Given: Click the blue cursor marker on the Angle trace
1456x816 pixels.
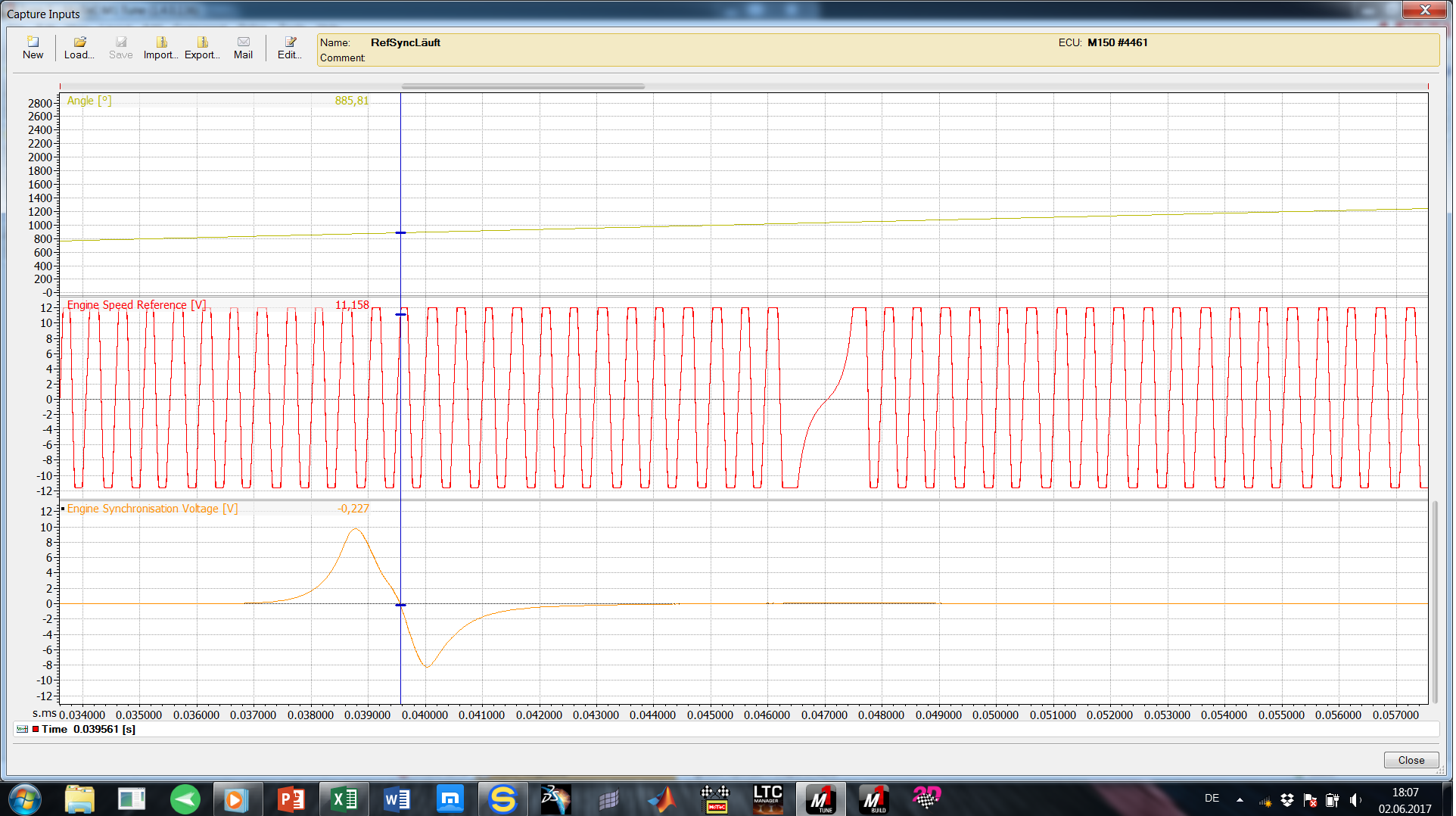Looking at the screenshot, I should 401,232.
